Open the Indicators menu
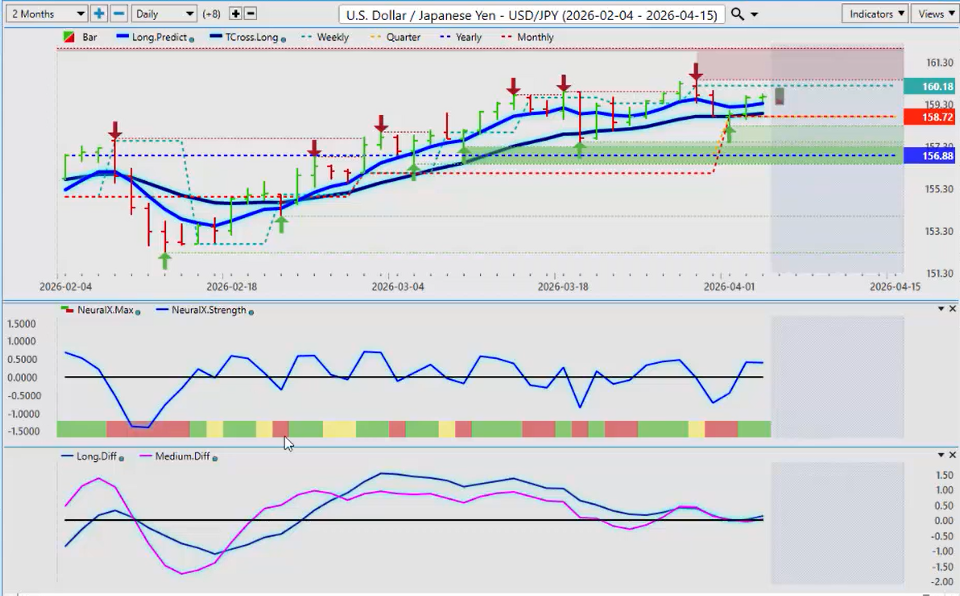The image size is (960, 596). 875,14
